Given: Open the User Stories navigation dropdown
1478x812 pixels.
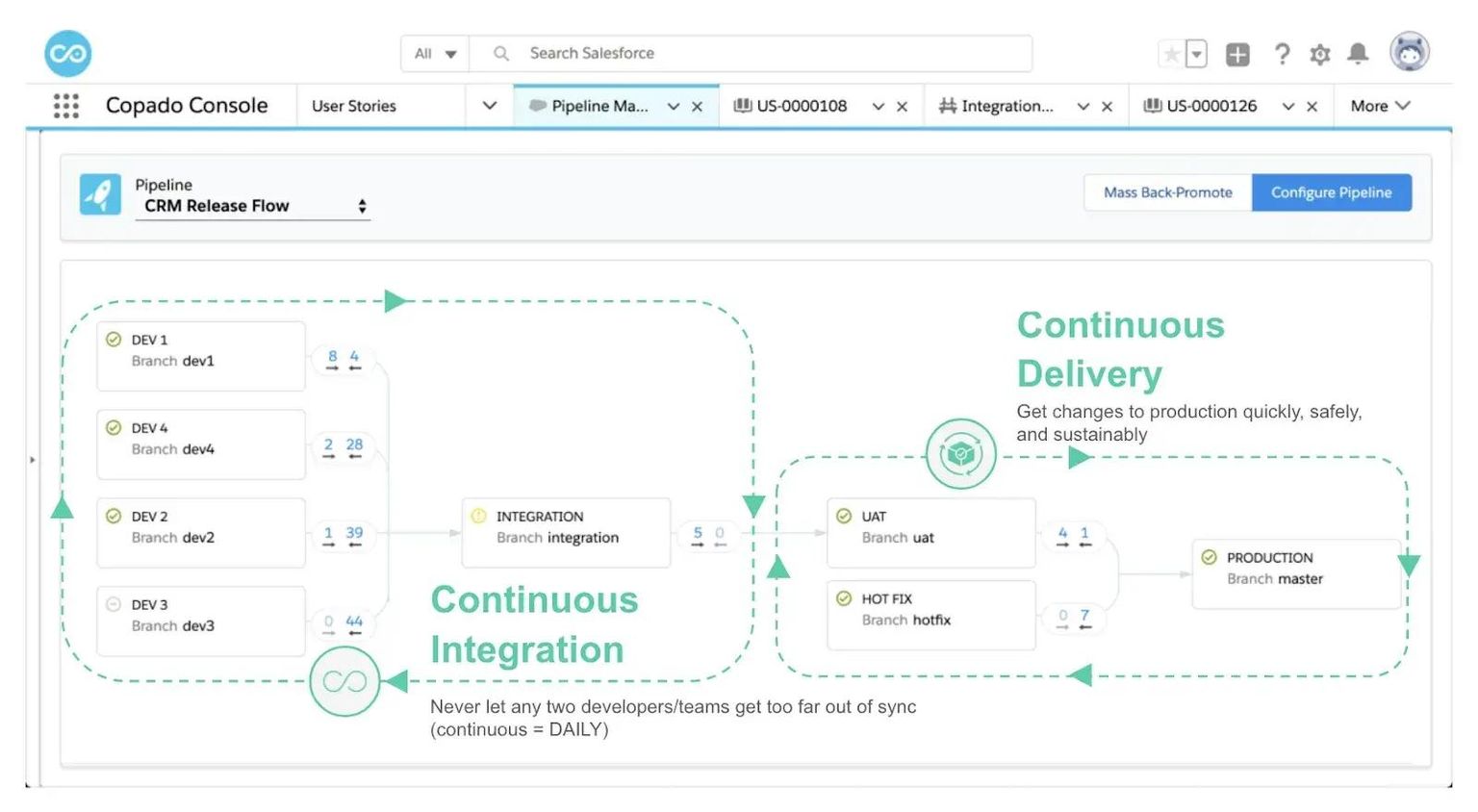Looking at the screenshot, I should coord(489,106).
